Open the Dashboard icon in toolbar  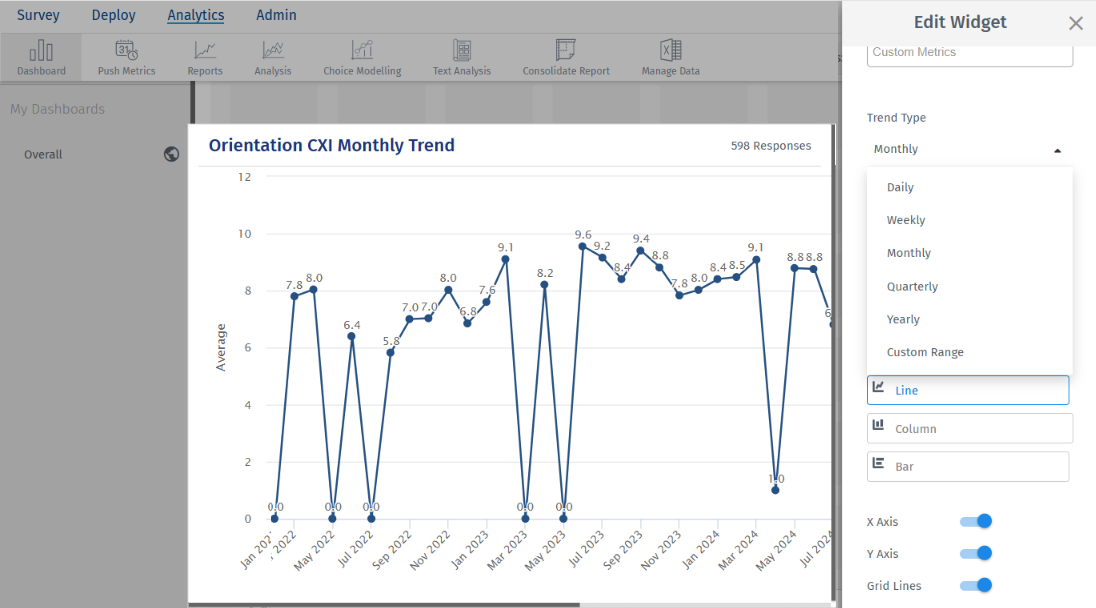41,51
